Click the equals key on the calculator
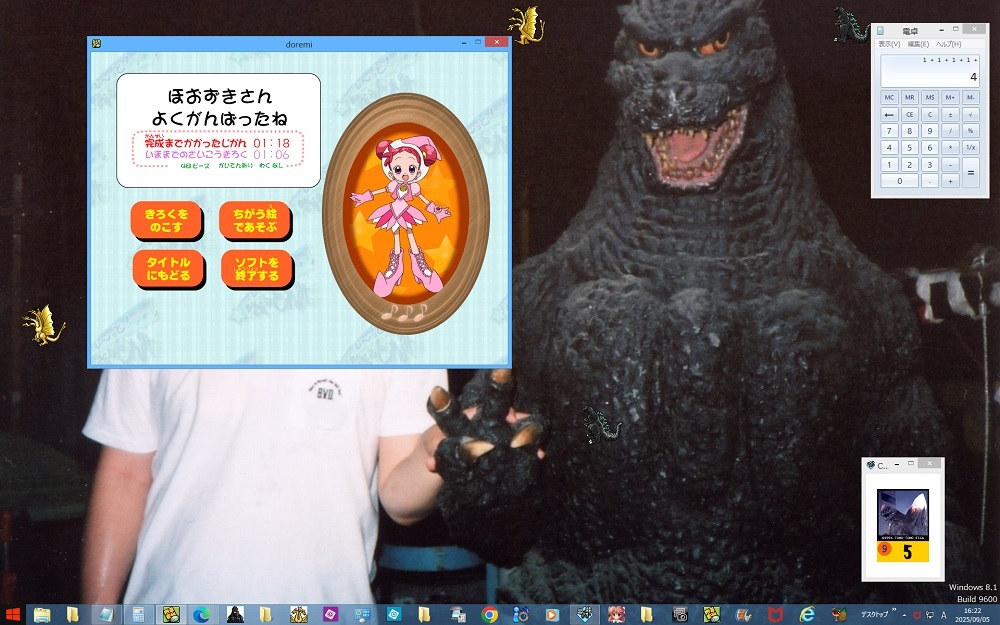1000x625 pixels. point(971,173)
